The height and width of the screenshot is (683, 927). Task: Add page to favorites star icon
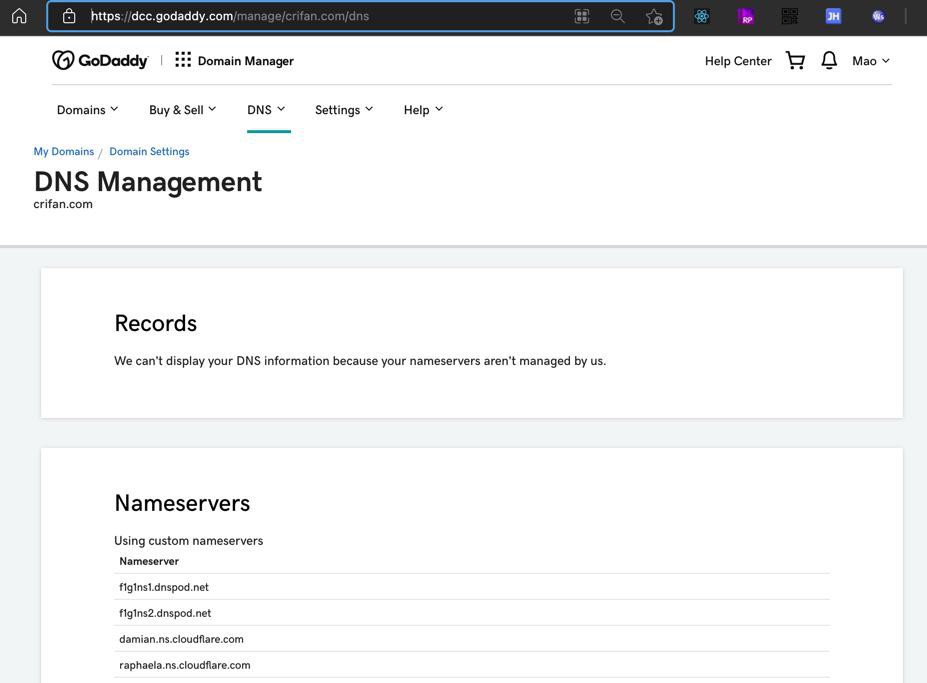pyautogui.click(x=654, y=17)
